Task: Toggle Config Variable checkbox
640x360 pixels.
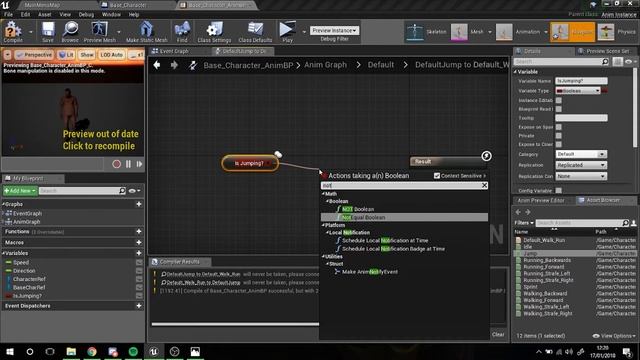Action: [x=558, y=191]
